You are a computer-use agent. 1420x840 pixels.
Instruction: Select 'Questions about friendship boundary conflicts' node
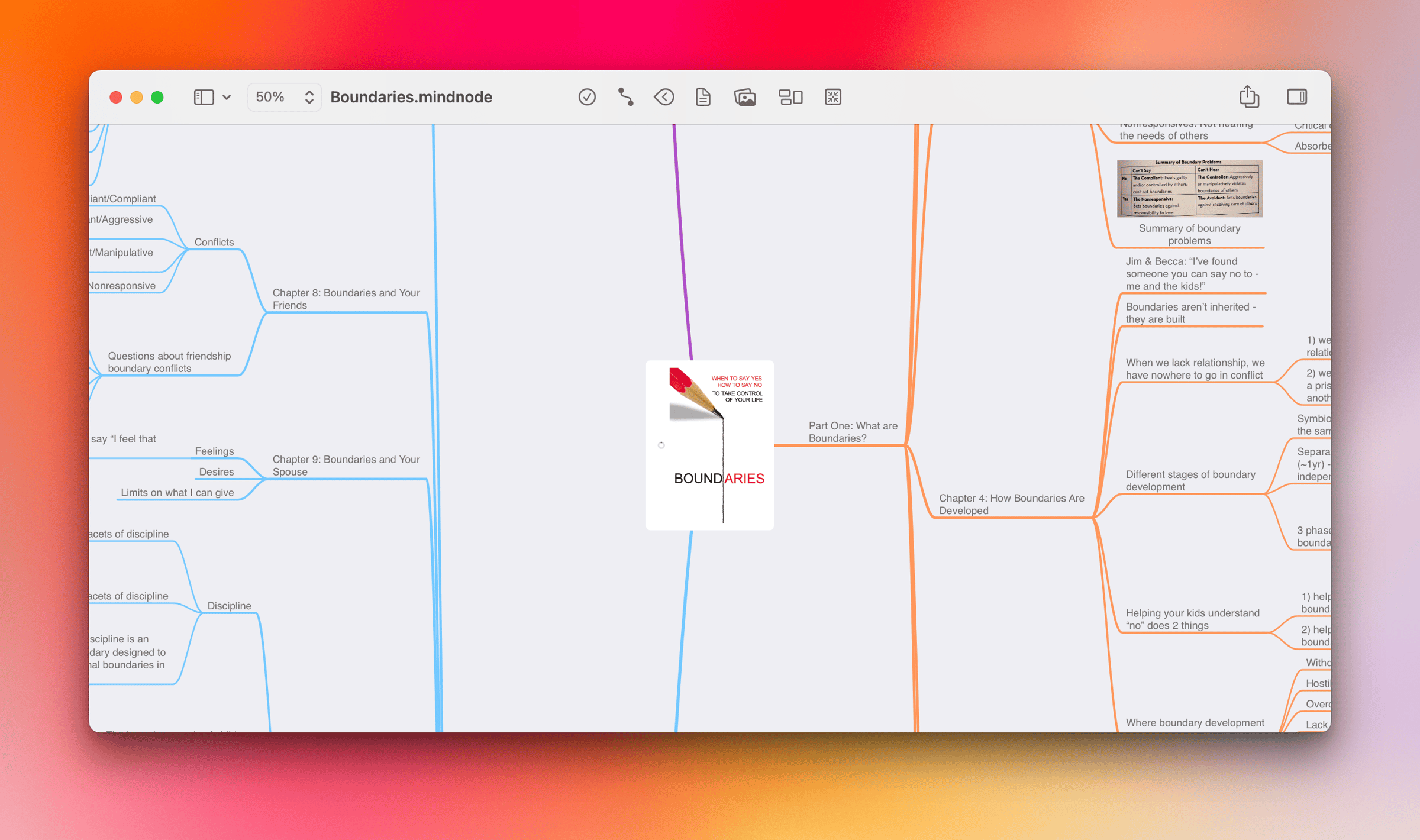[169, 362]
